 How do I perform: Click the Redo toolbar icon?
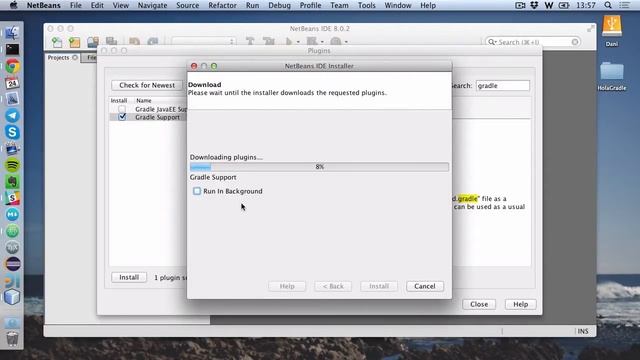tap(153, 42)
